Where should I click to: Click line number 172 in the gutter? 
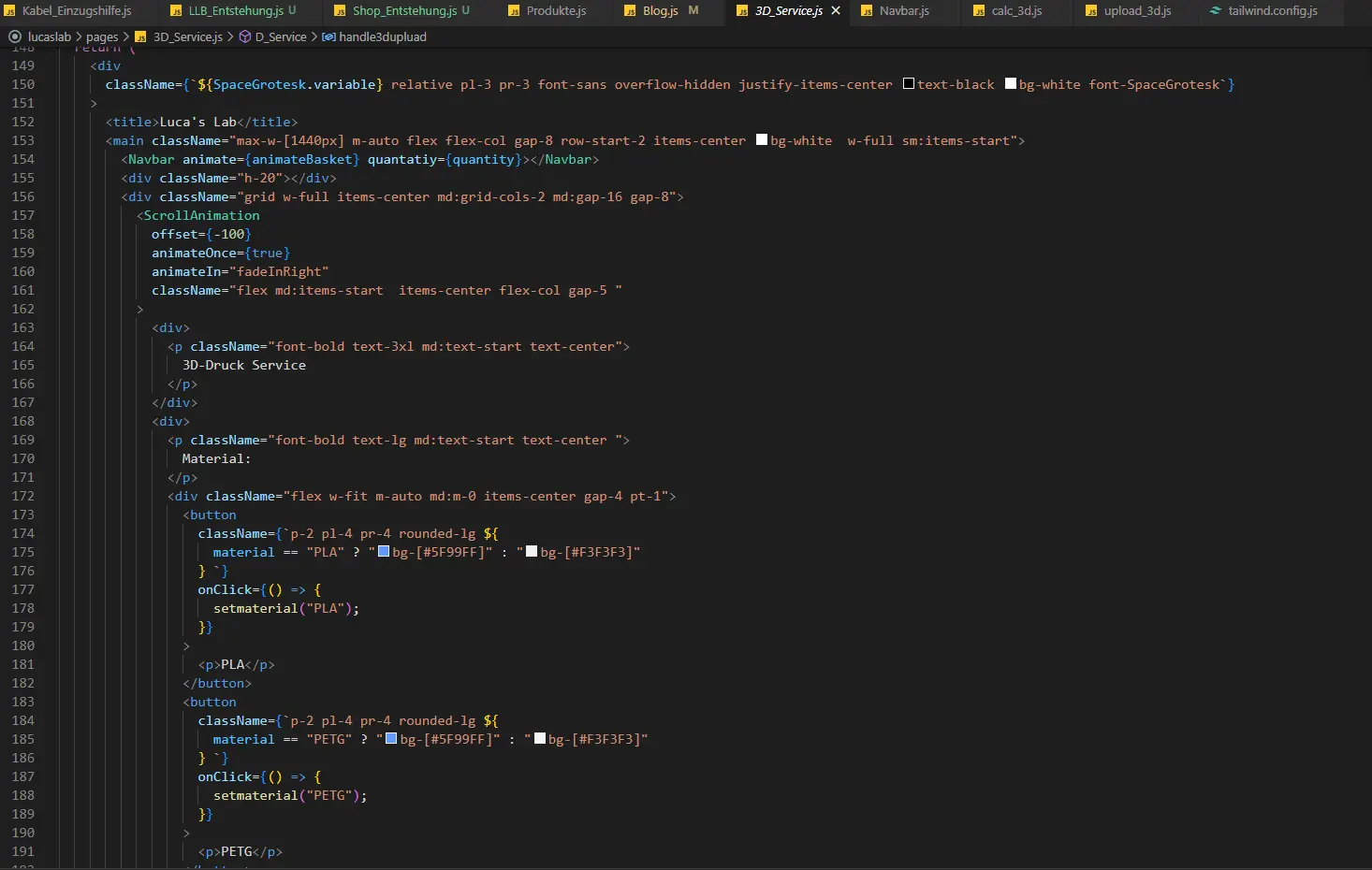[x=22, y=496]
